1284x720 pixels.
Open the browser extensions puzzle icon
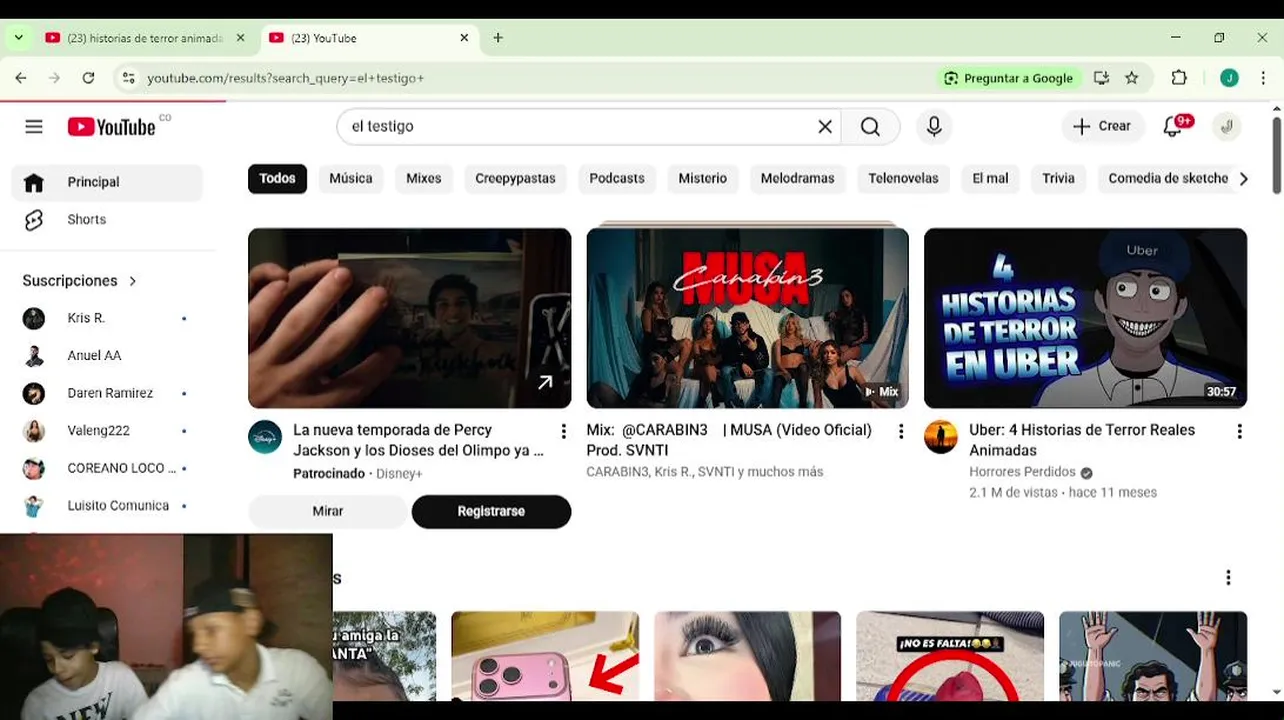[1179, 78]
